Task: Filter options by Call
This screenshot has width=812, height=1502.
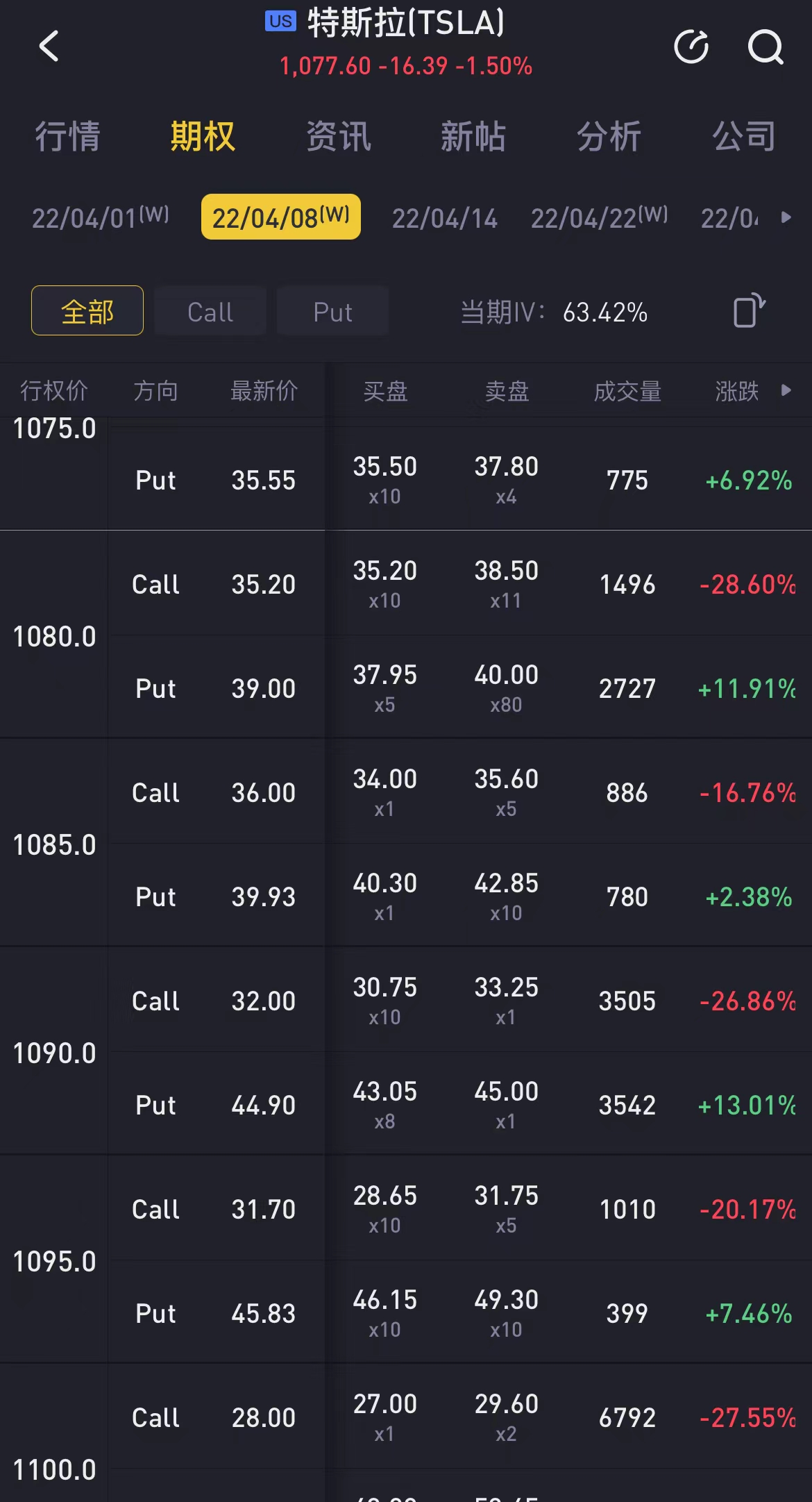Action: tap(210, 310)
